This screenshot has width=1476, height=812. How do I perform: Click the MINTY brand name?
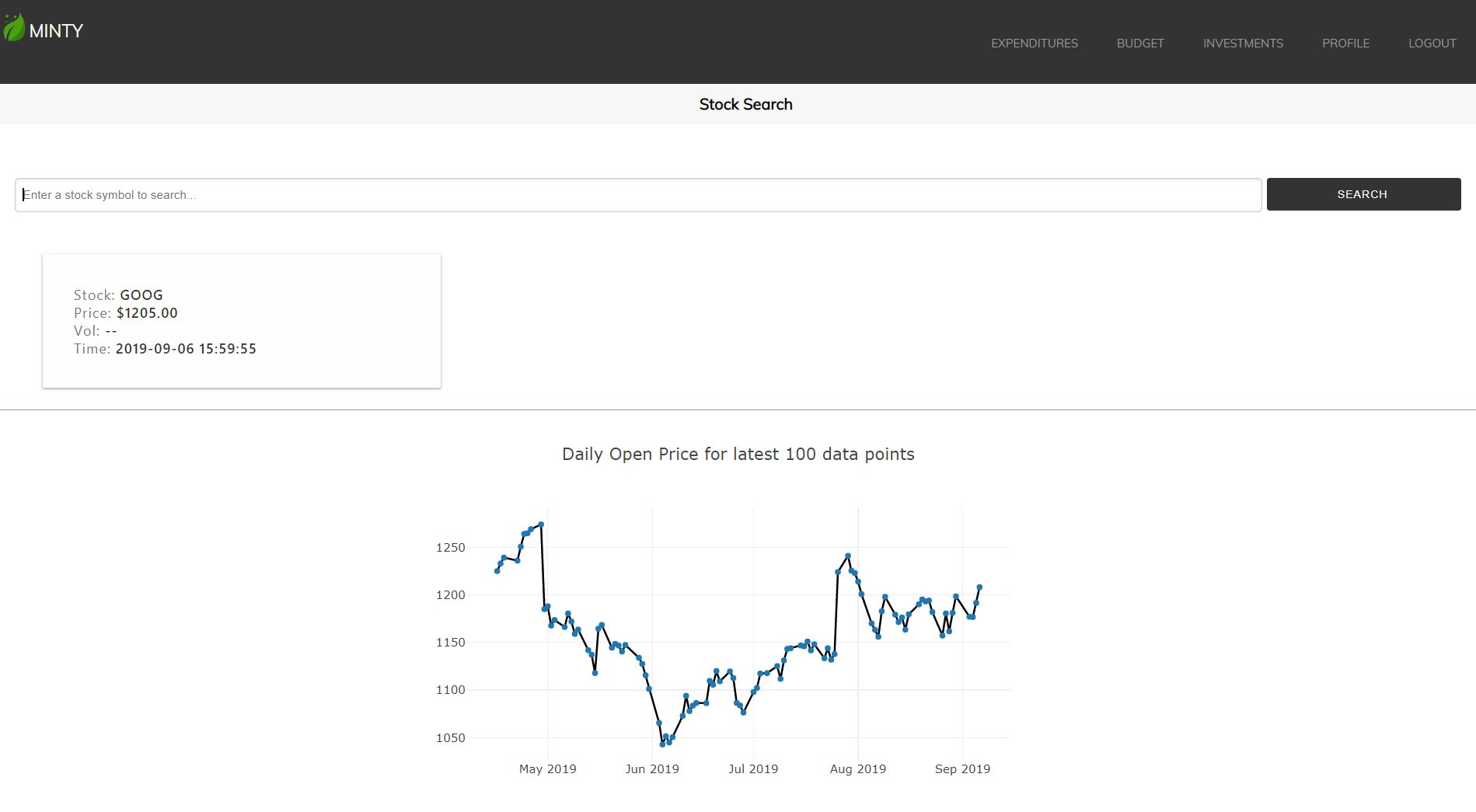pyautogui.click(x=56, y=31)
